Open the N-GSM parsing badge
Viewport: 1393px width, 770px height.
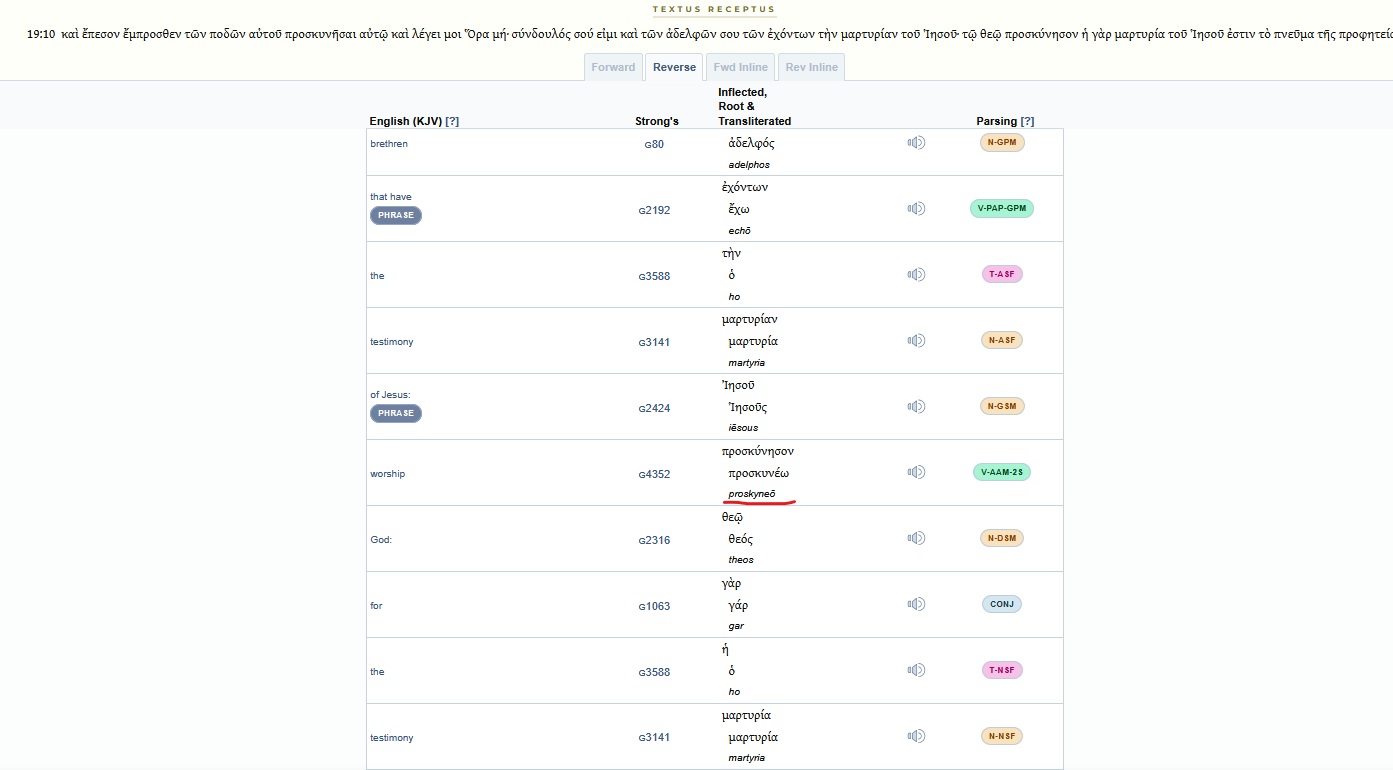(1003, 407)
